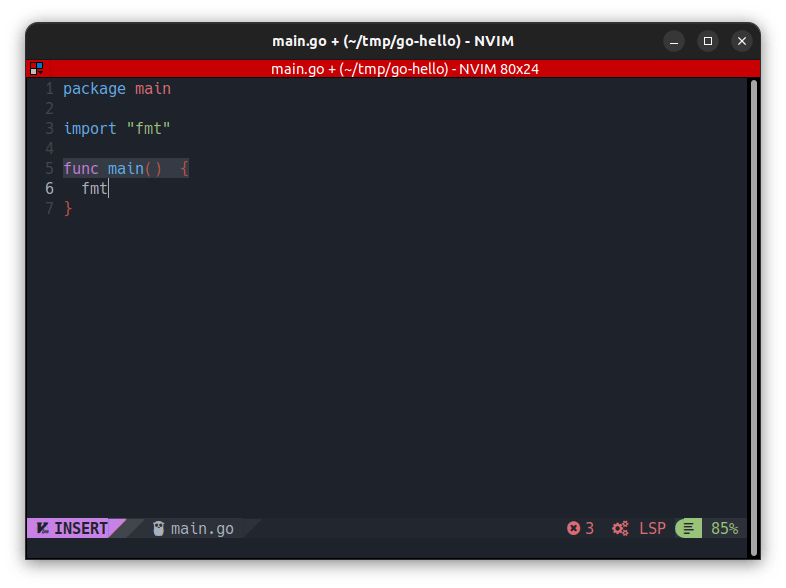Click line number 4 in gutter

tap(49, 148)
